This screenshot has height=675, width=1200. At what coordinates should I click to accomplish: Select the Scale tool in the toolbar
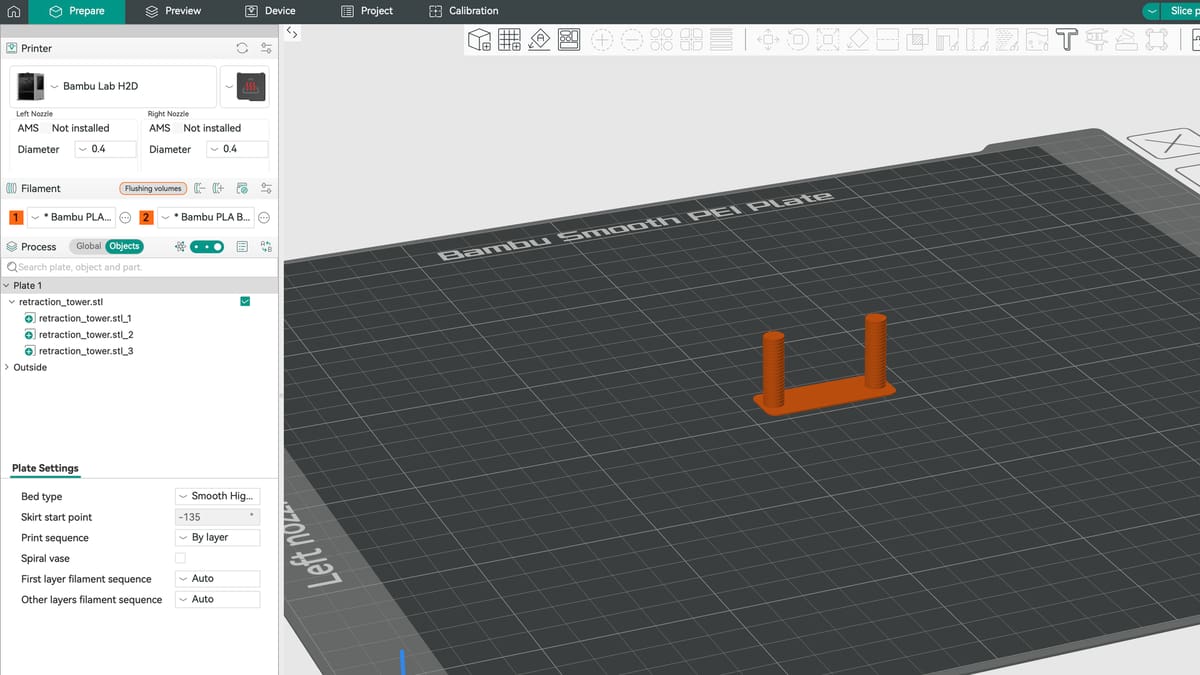pyautogui.click(x=828, y=40)
